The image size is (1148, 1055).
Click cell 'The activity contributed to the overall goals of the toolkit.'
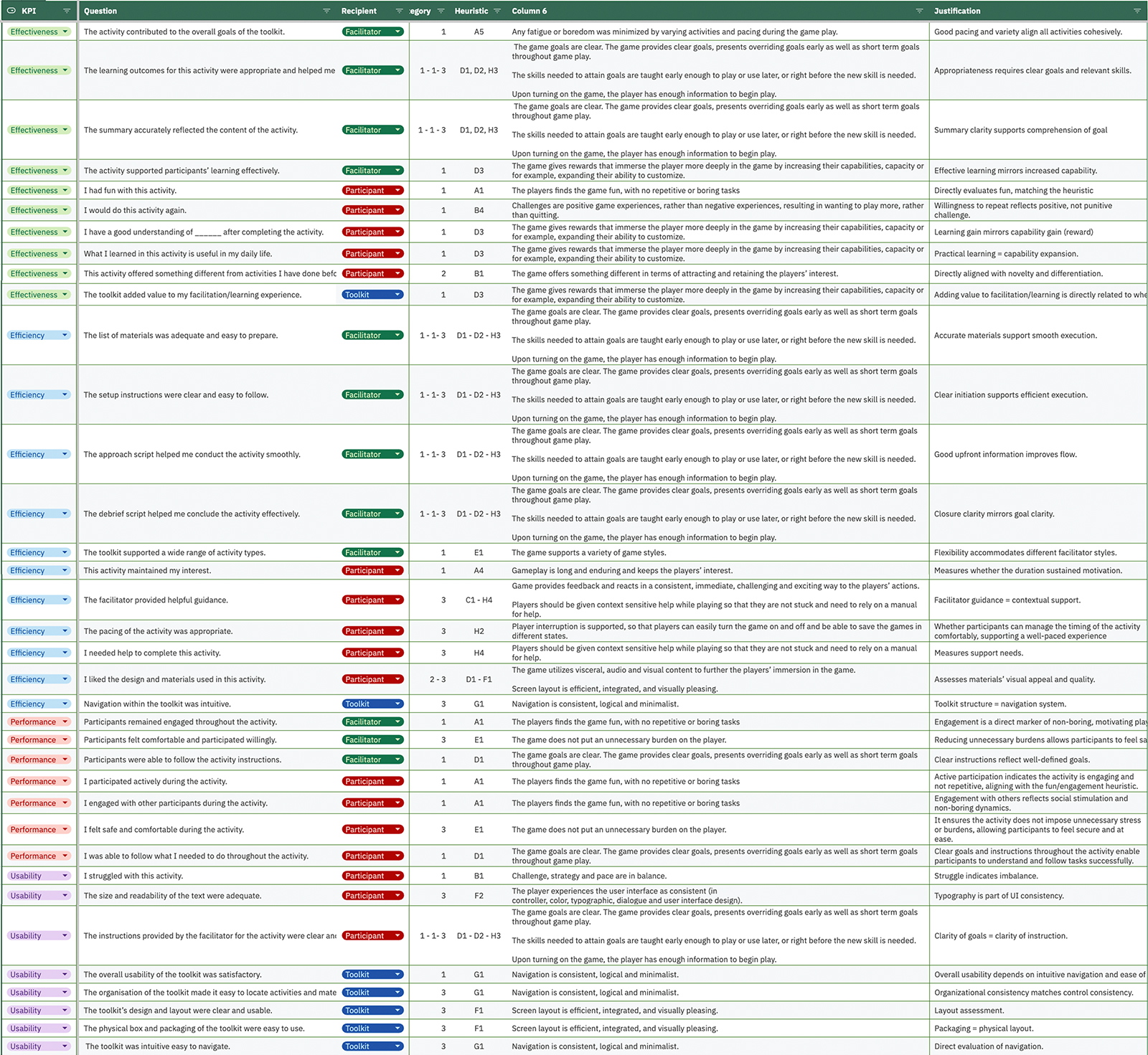(184, 32)
